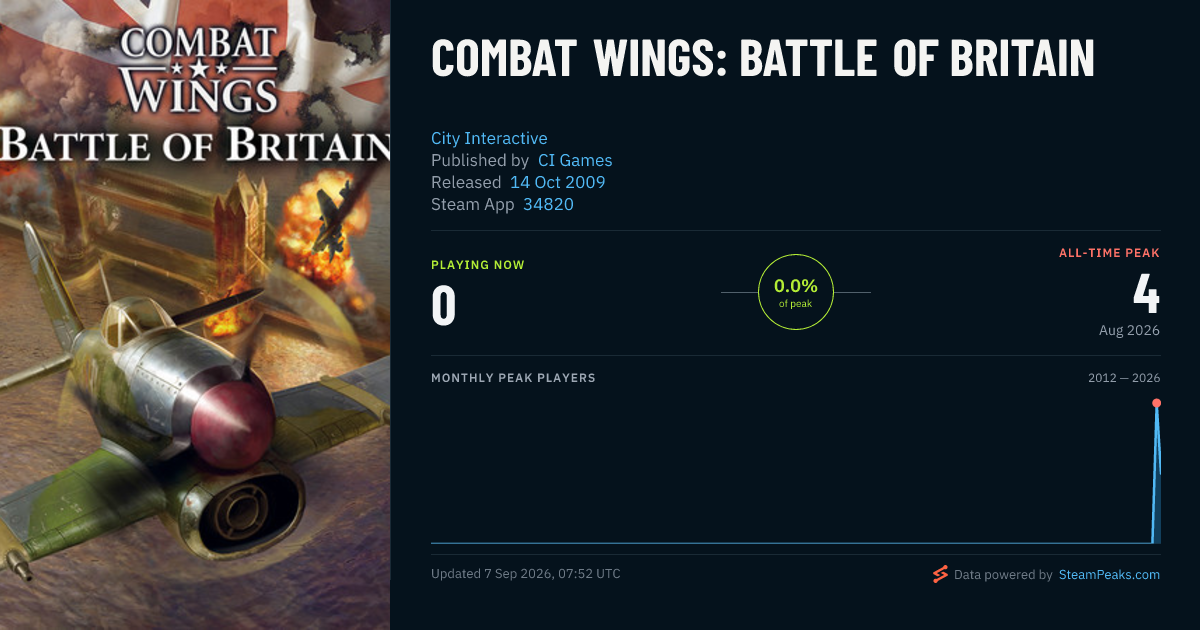Click the 14 Oct 2009 release date

[x=557, y=182]
